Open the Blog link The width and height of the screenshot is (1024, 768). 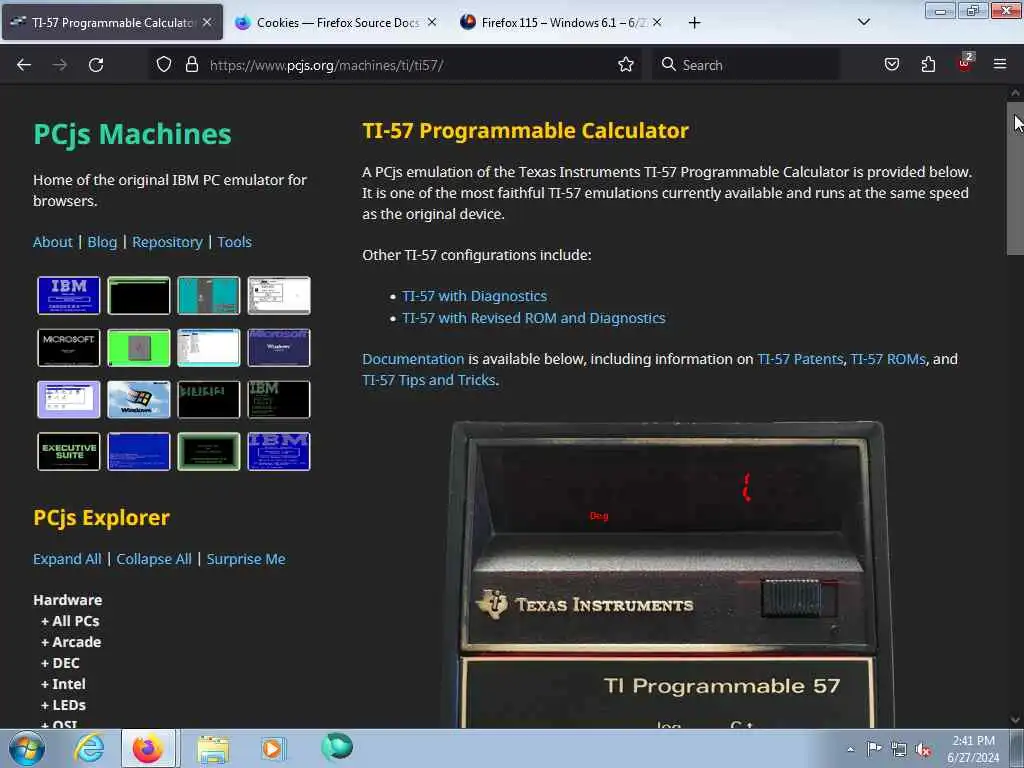point(102,242)
